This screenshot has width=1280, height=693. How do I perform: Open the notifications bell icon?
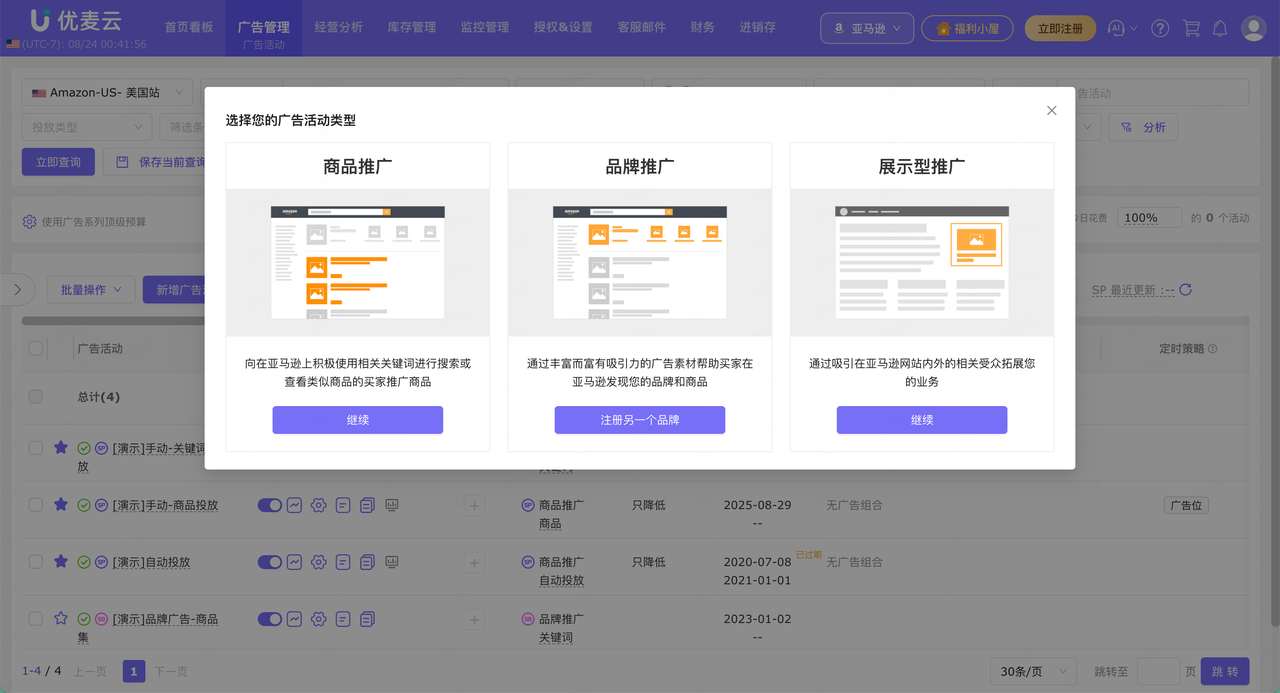(x=1220, y=29)
